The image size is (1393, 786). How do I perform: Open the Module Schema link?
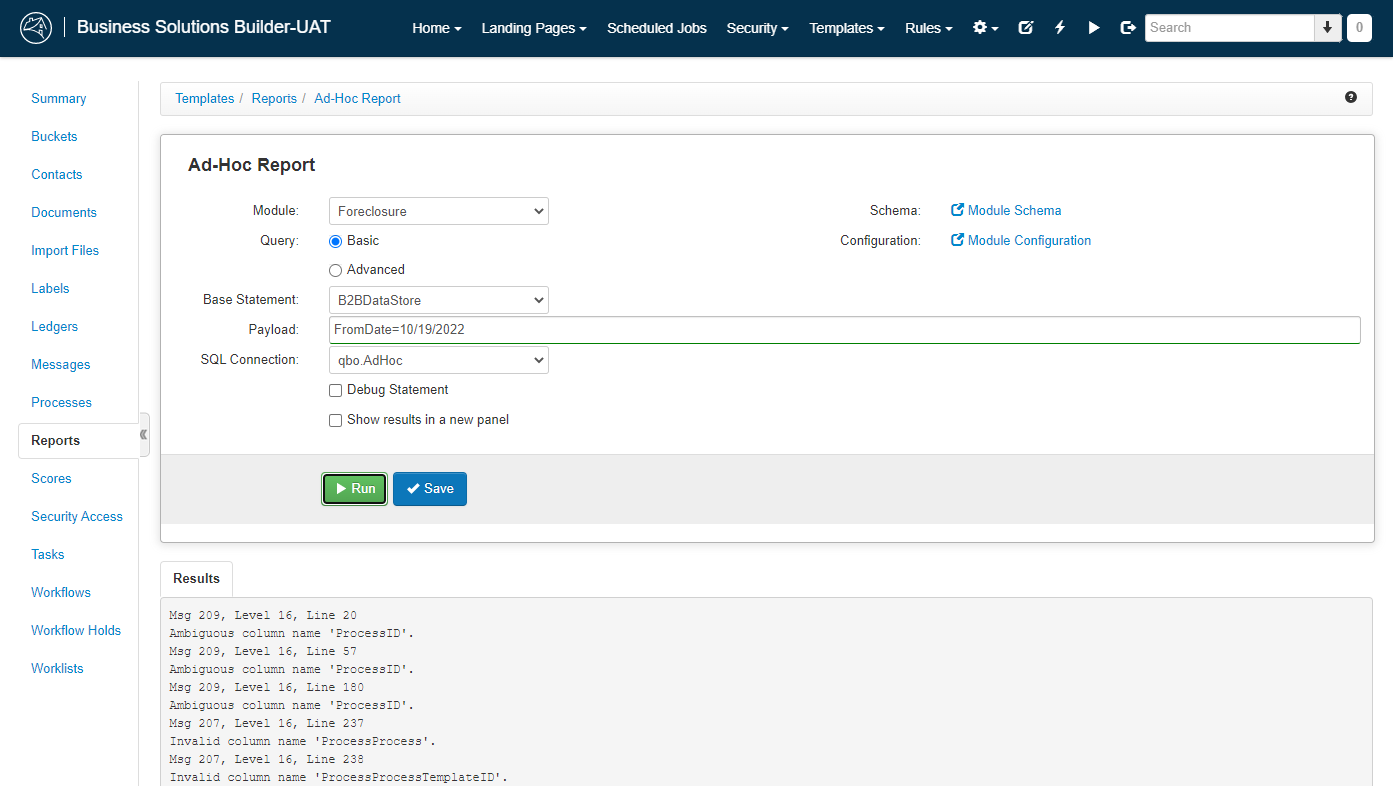(x=1013, y=211)
